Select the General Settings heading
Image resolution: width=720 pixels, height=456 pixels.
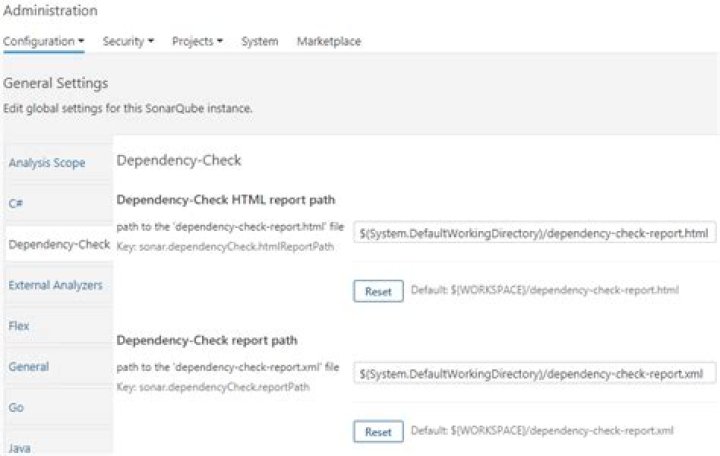[56, 83]
